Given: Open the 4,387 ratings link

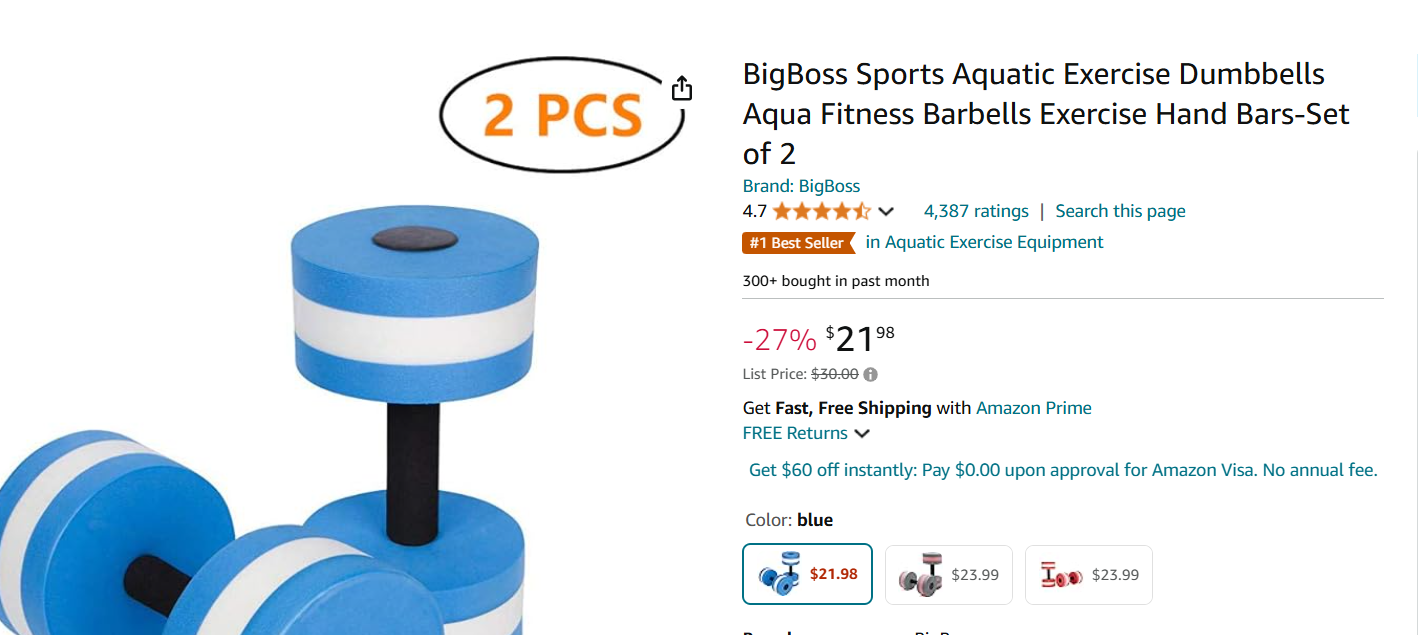Looking at the screenshot, I should (976, 211).
